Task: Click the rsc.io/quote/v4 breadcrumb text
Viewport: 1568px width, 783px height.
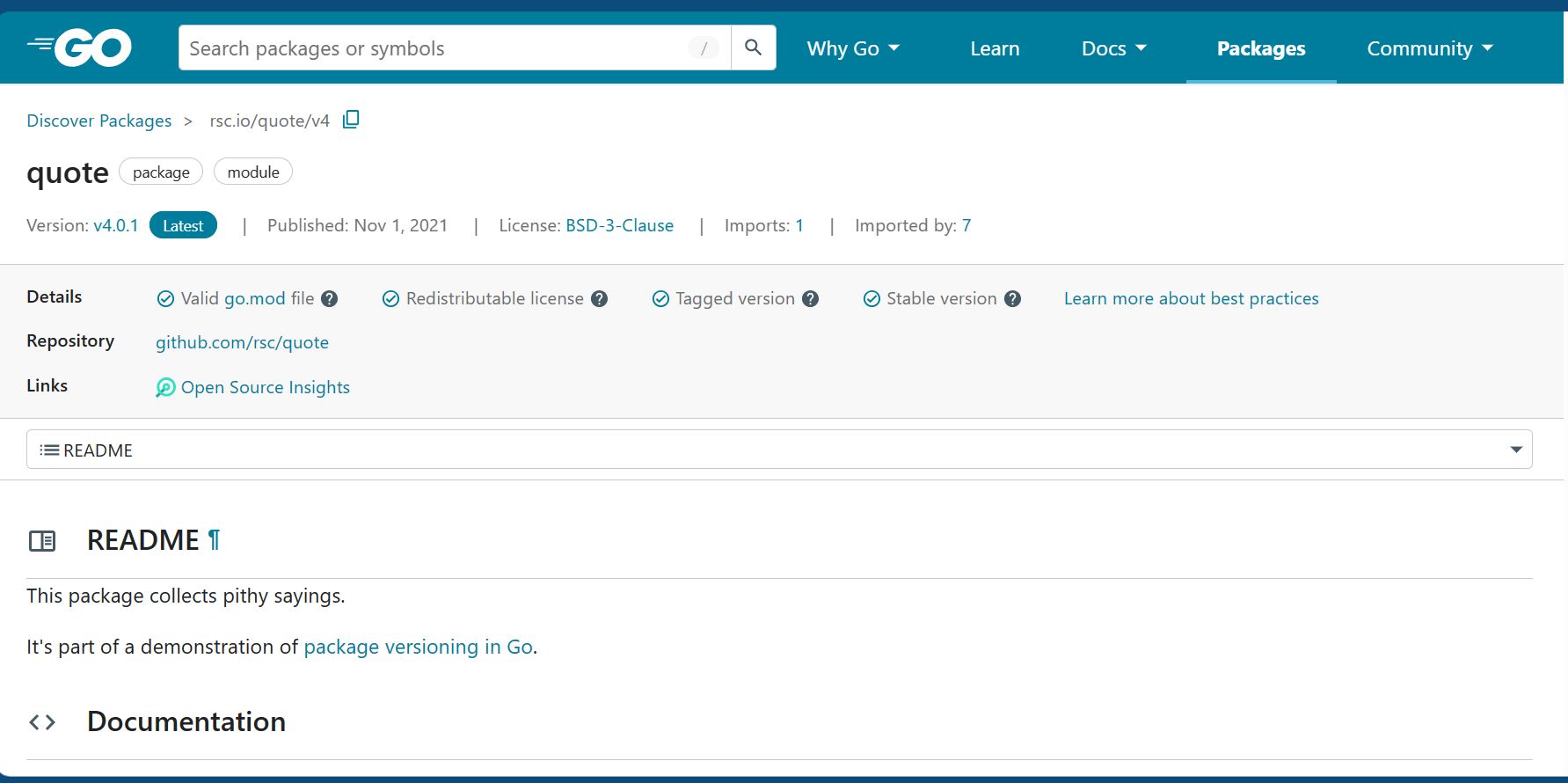Action: 269,121
